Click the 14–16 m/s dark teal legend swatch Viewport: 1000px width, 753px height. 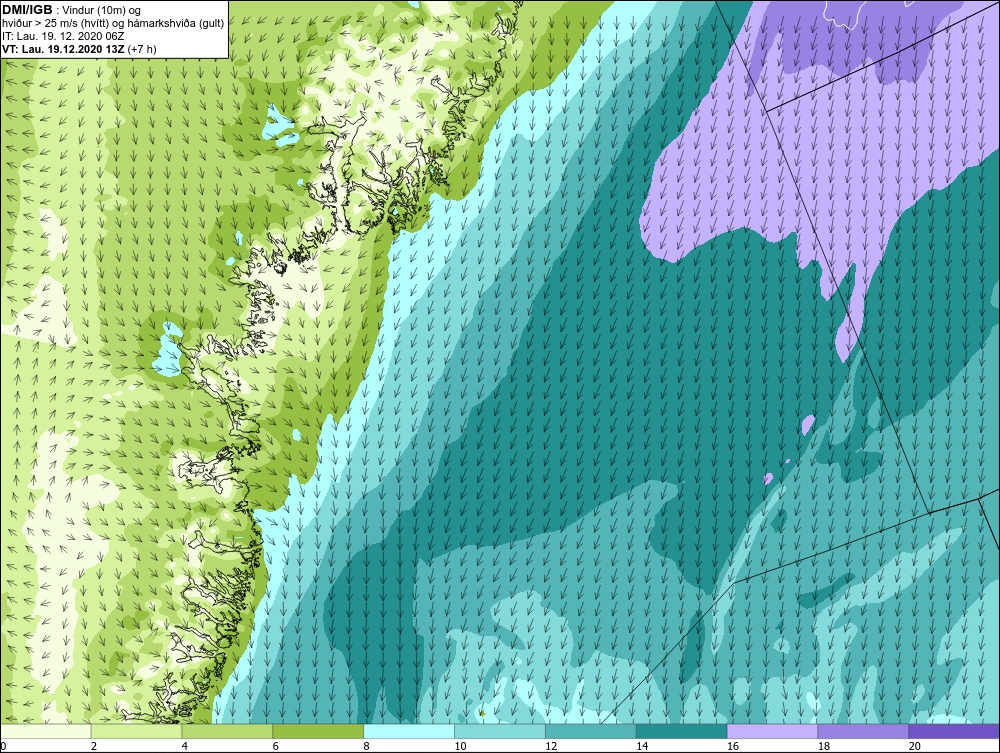coord(682,731)
